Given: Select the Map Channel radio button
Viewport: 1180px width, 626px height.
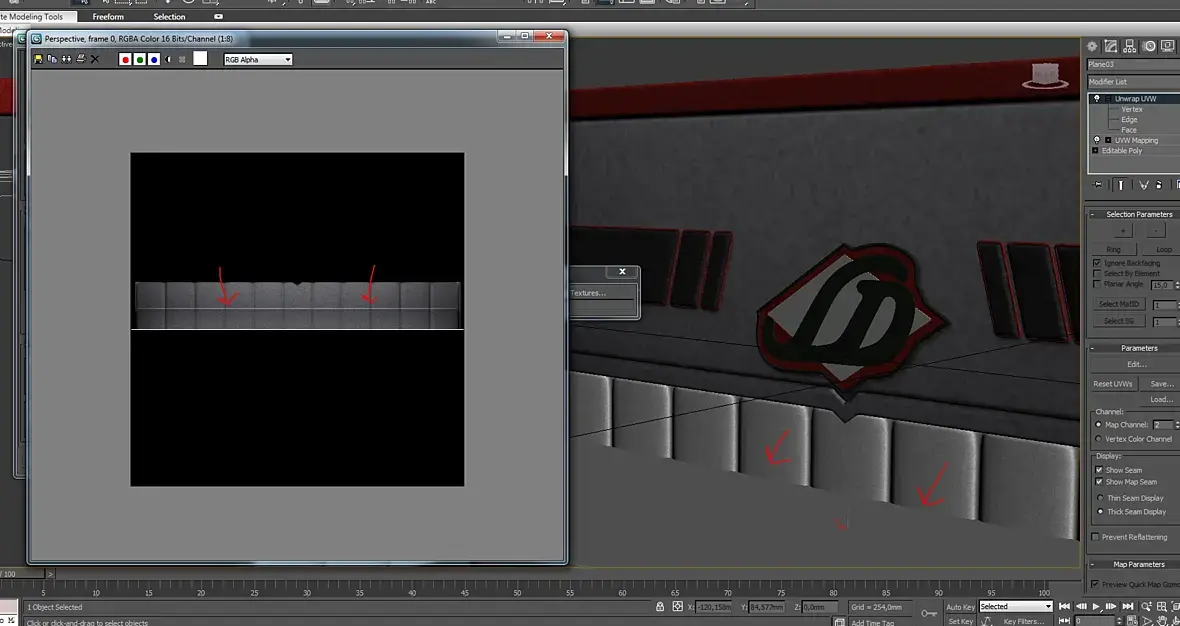Looking at the screenshot, I should pos(1099,425).
